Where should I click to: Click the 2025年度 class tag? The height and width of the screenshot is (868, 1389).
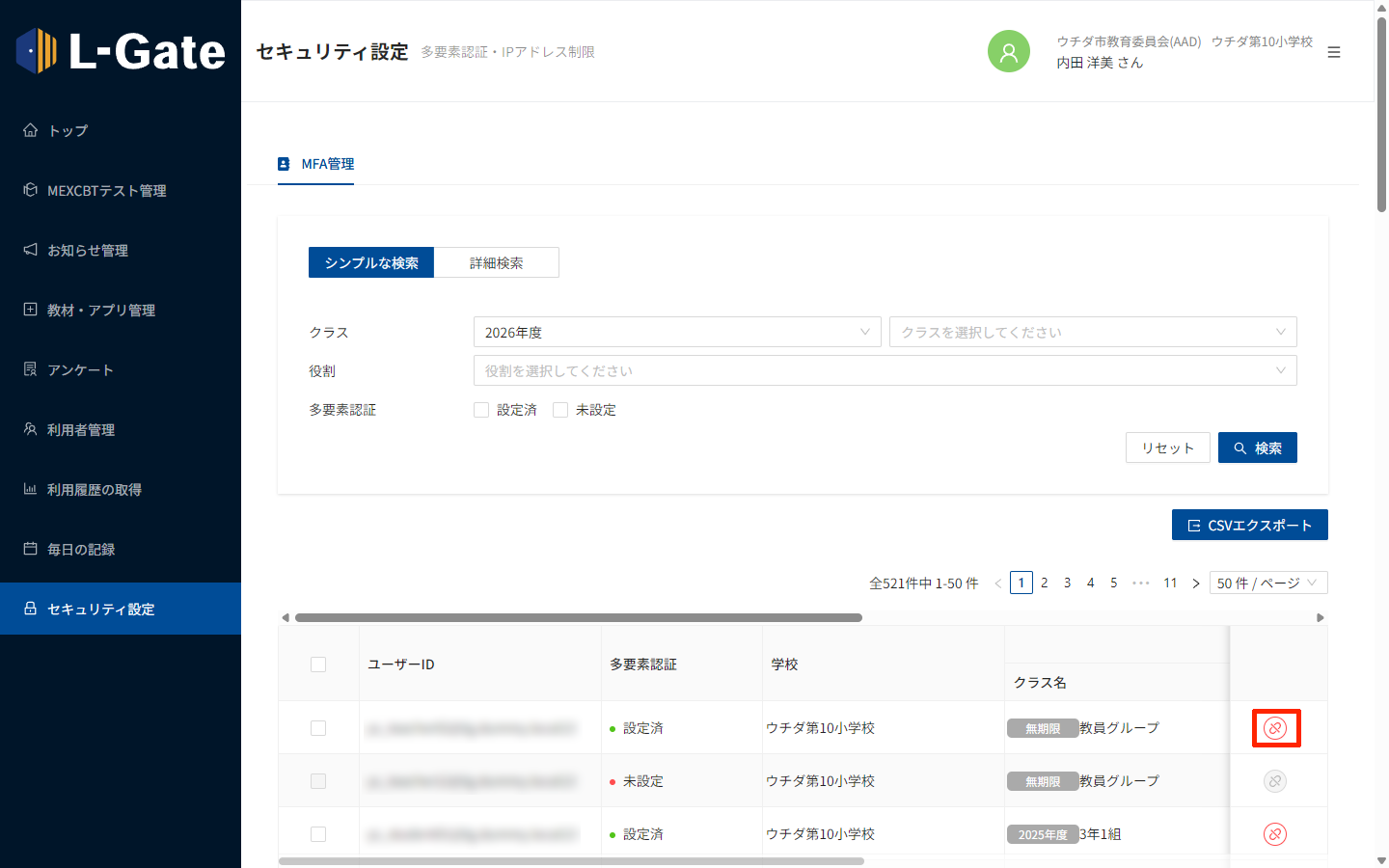pyautogui.click(x=1043, y=834)
